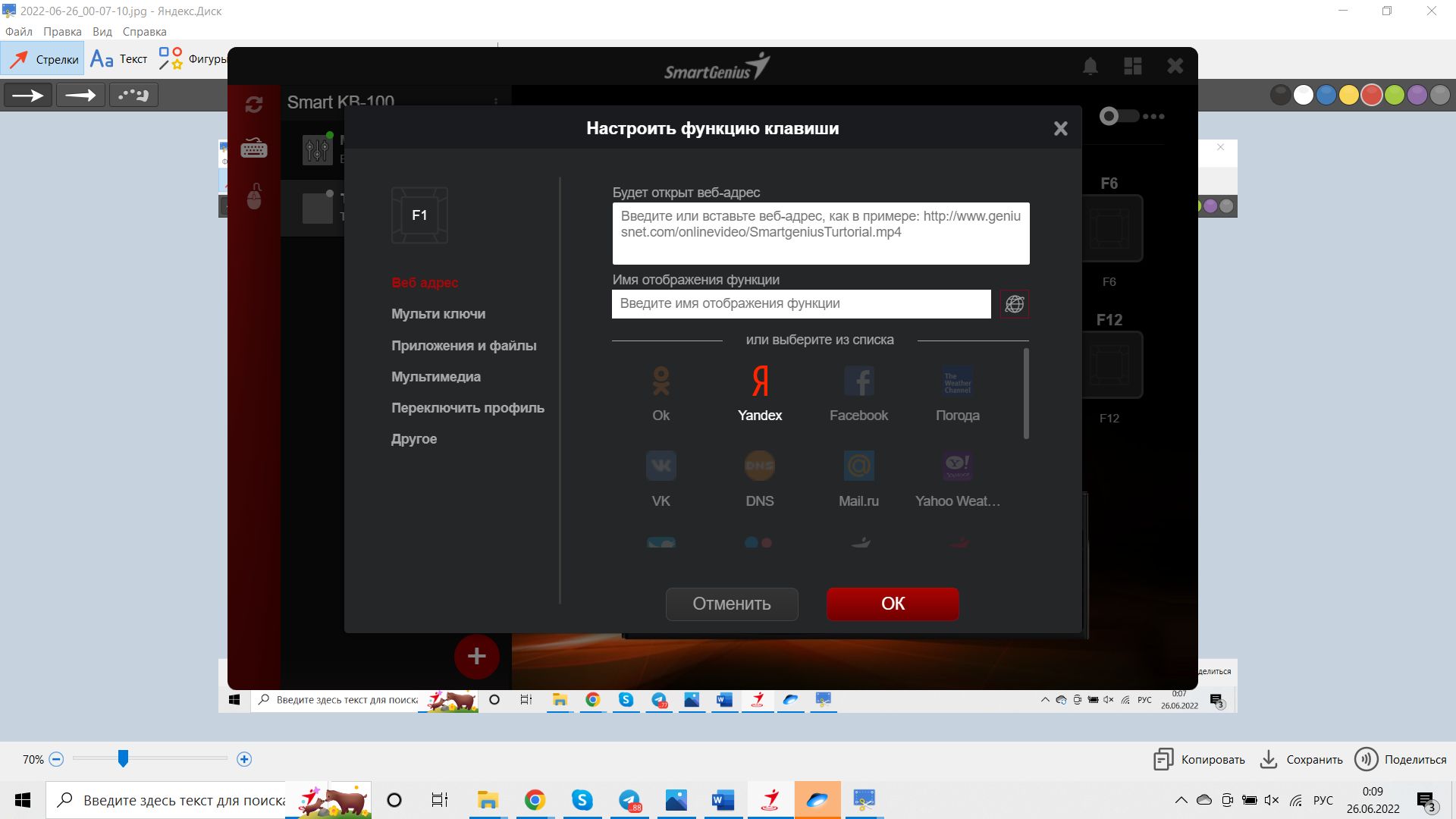Open the Правка menu
1456x819 pixels.
[62, 32]
